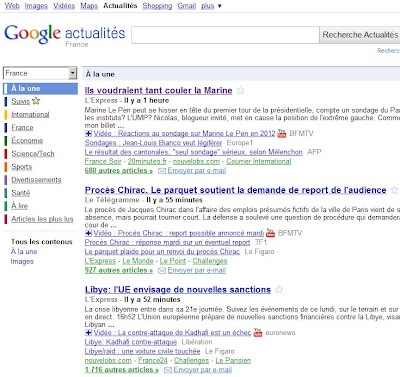Open 'Libye/raid : une voiture civile touchée'
400x377 pixels.
point(142,351)
